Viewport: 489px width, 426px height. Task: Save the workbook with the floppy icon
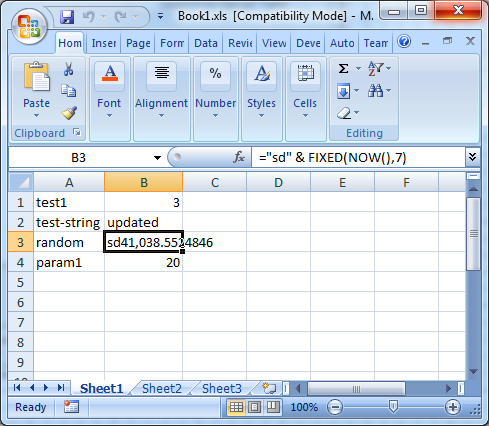[x=67, y=17]
